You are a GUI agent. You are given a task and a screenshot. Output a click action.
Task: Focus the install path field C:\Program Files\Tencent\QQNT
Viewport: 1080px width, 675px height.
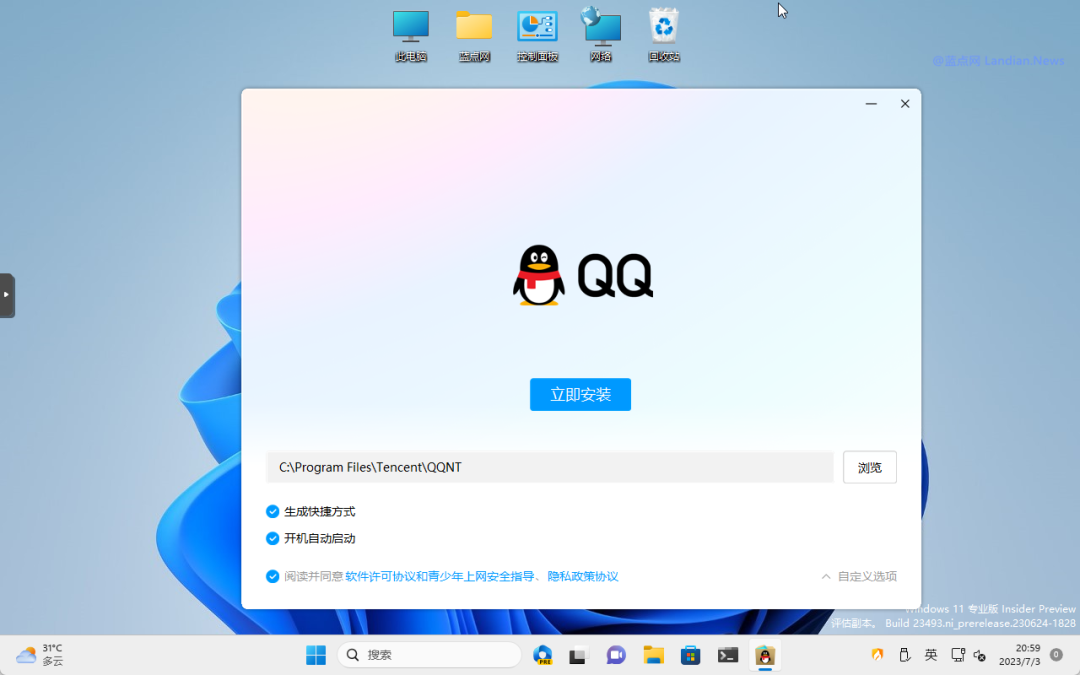pos(550,467)
